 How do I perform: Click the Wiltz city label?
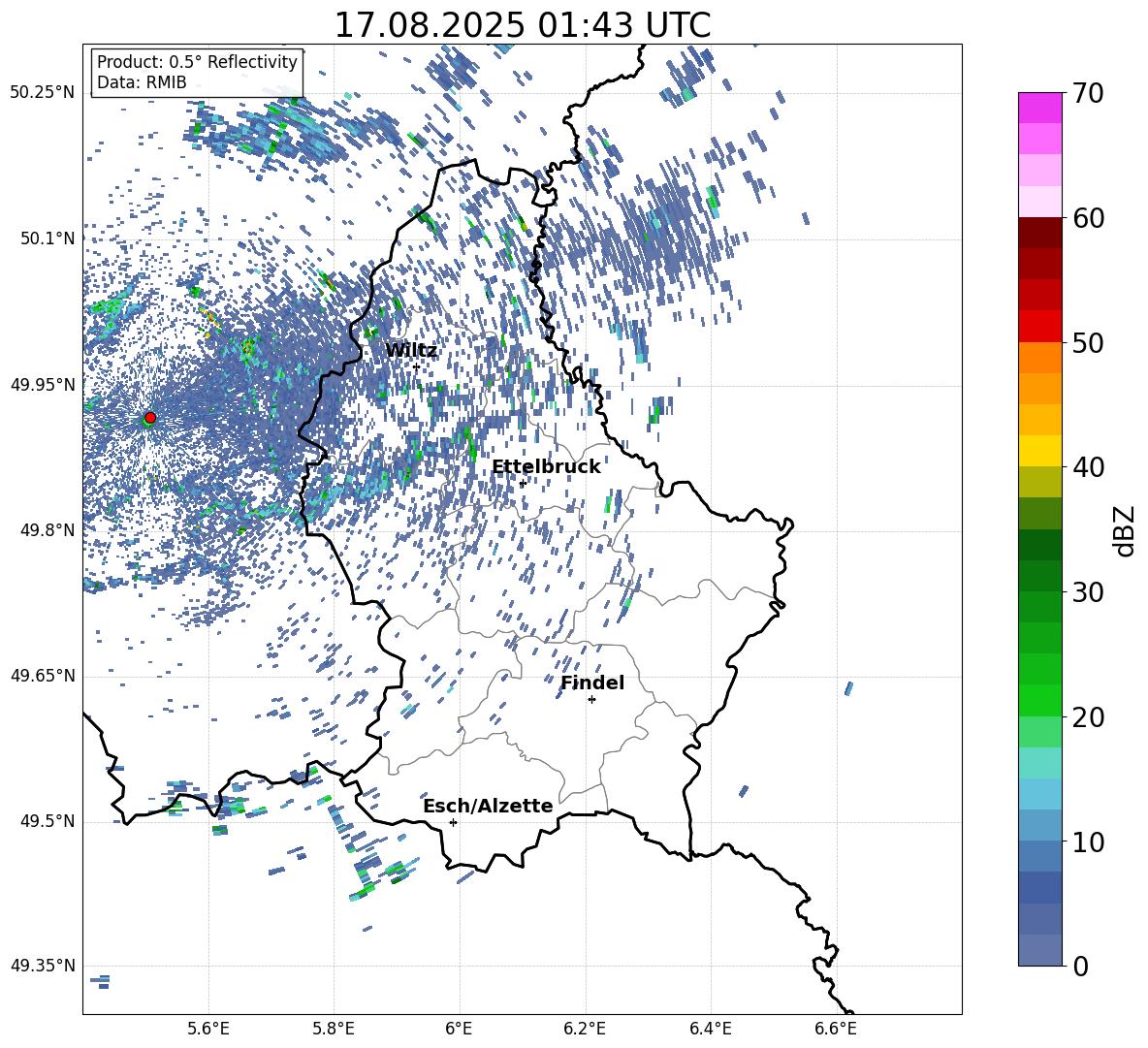pos(411,351)
